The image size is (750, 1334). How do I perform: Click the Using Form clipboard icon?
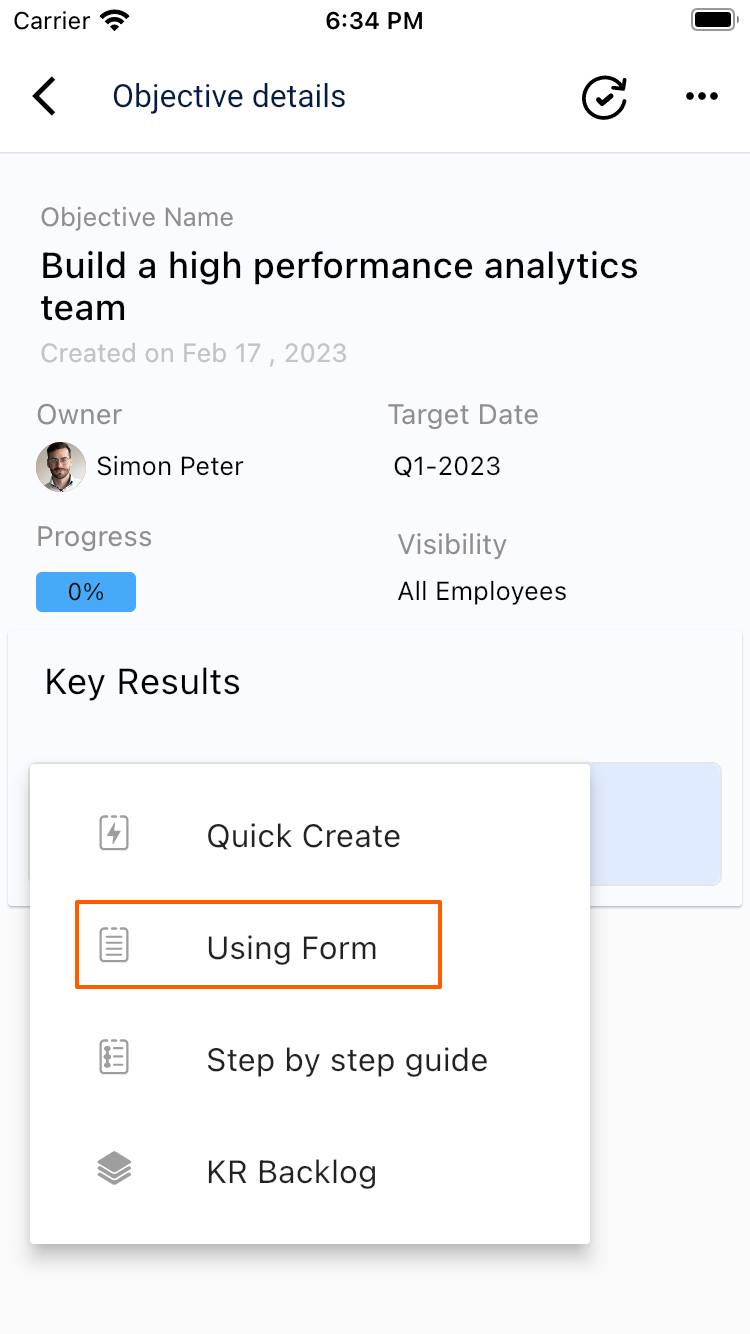pos(113,944)
